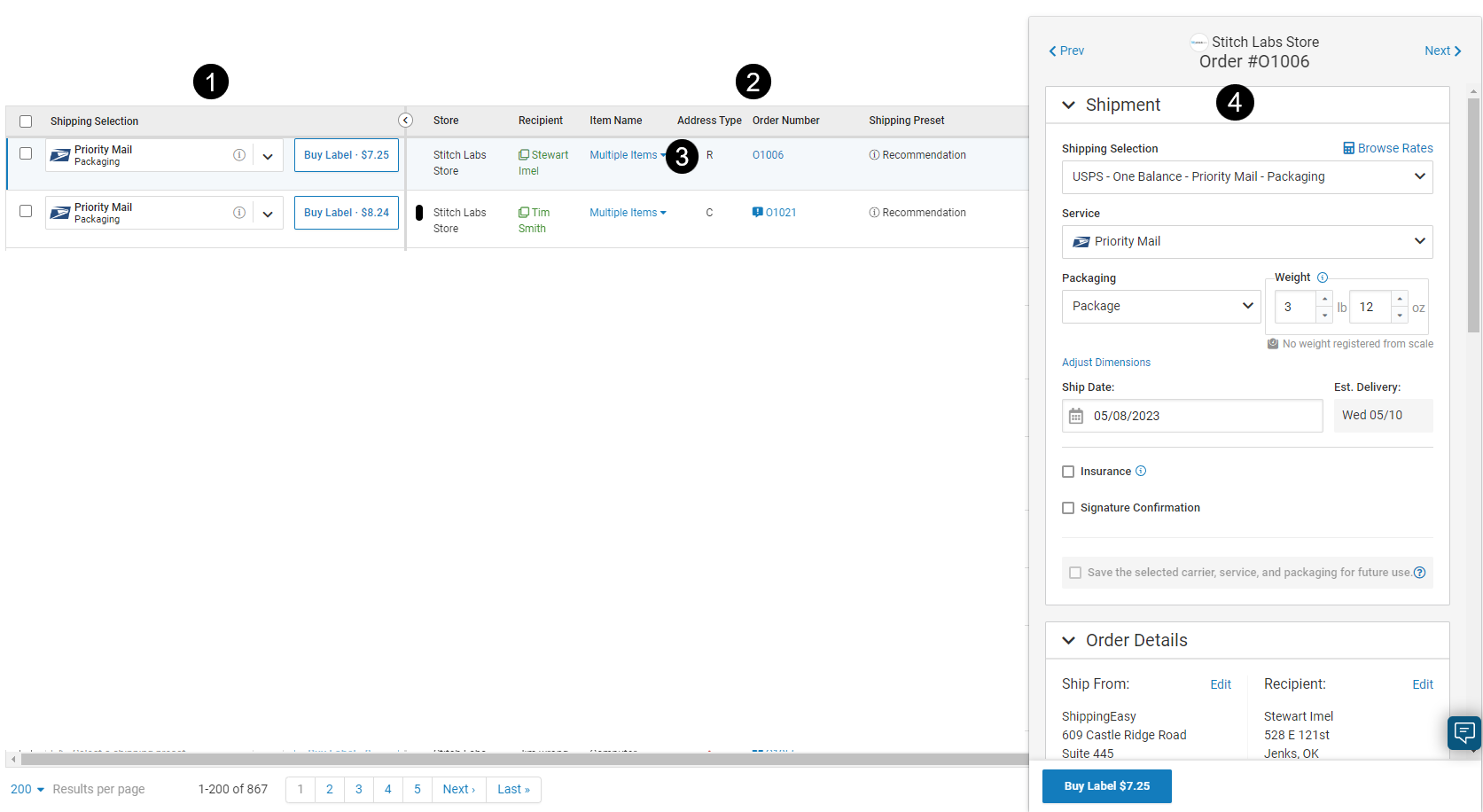The width and height of the screenshot is (1483, 812).
Task: Sort by the Recipient column header
Action: 541,121
